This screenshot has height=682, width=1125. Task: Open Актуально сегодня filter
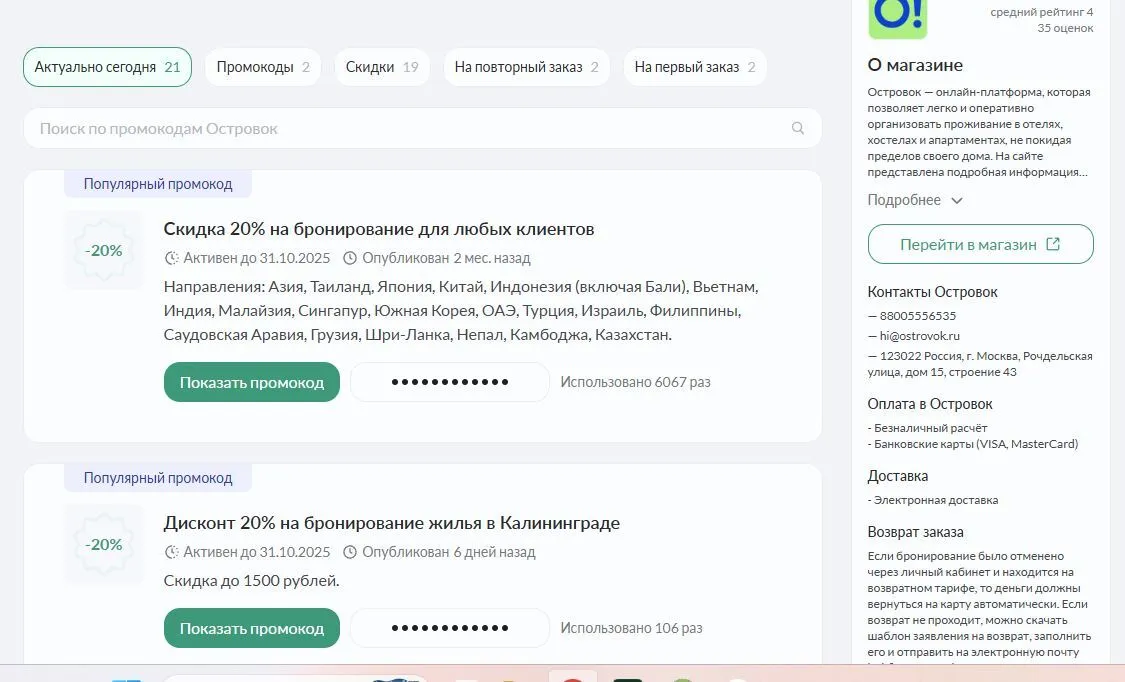pos(107,66)
